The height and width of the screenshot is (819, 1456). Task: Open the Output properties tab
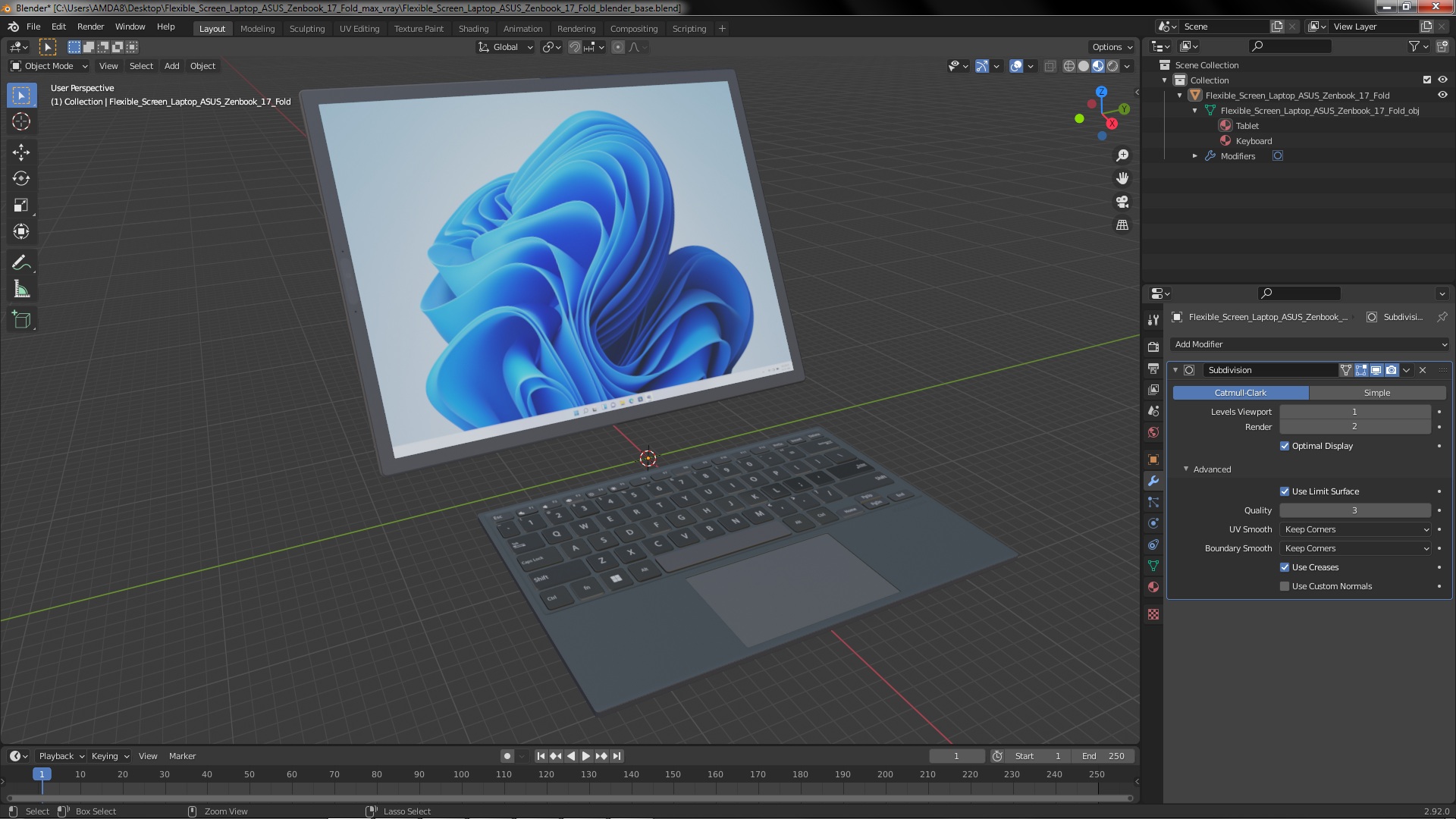tap(1153, 369)
